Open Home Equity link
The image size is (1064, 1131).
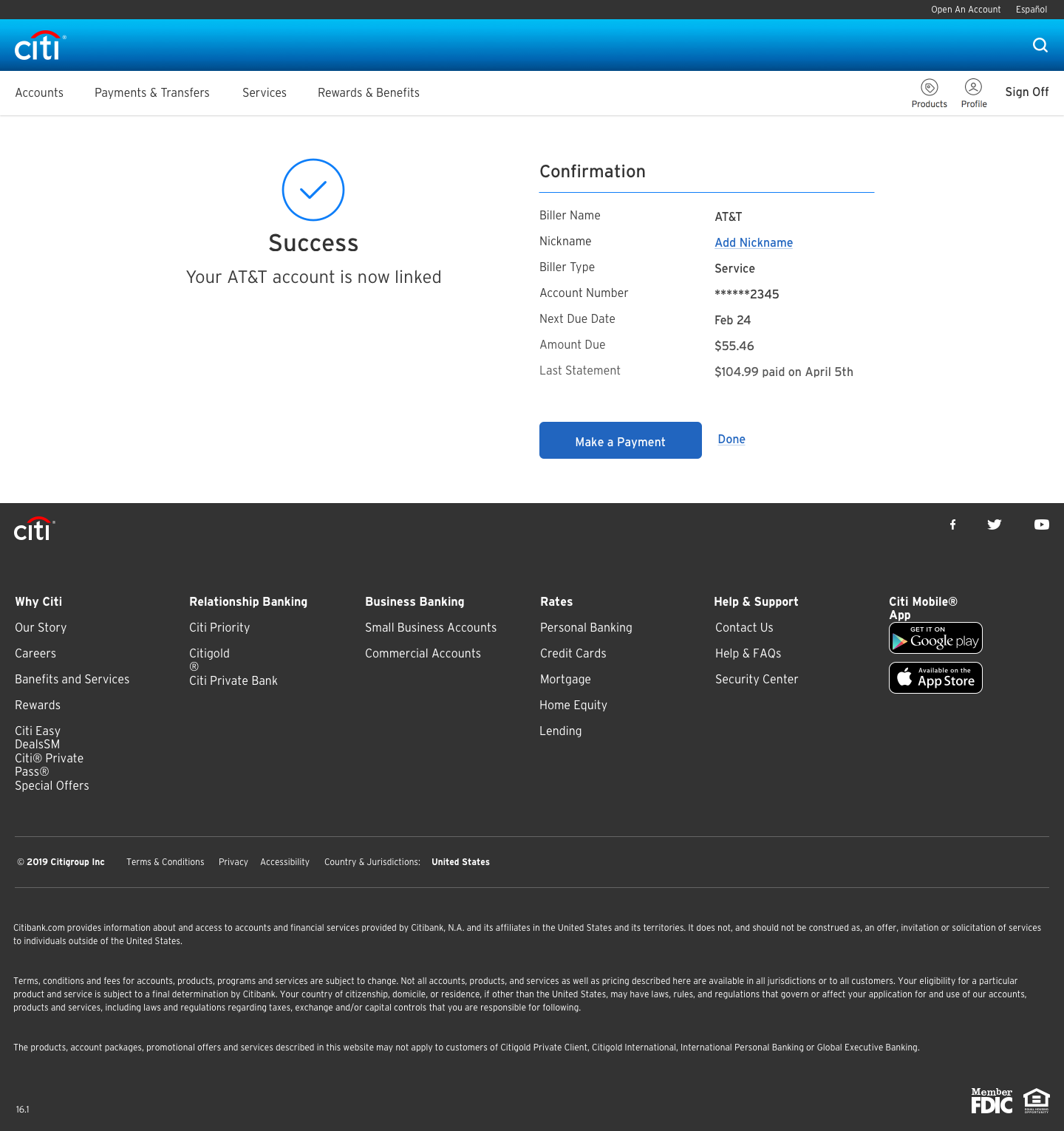point(573,705)
